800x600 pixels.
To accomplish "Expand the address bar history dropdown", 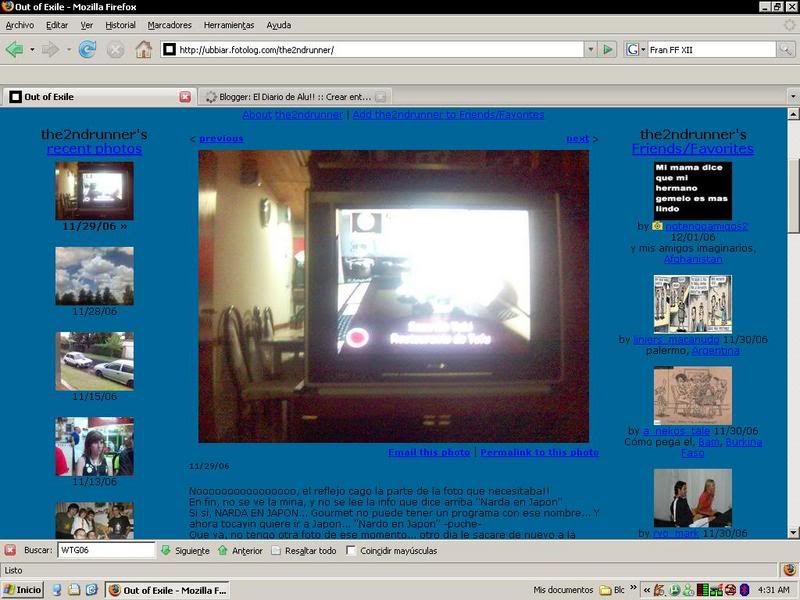I will click(590, 49).
